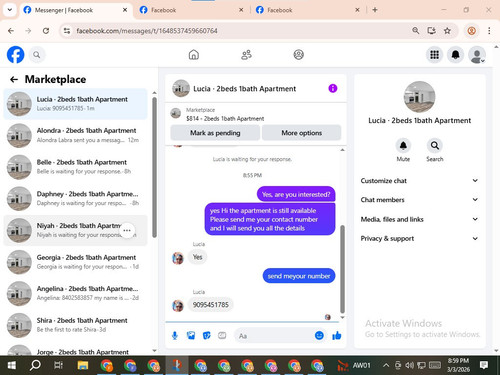The image size is (500, 375).
Task: Open Angelina 2beds 1bath Apartment chat
Action: (x=75, y=293)
